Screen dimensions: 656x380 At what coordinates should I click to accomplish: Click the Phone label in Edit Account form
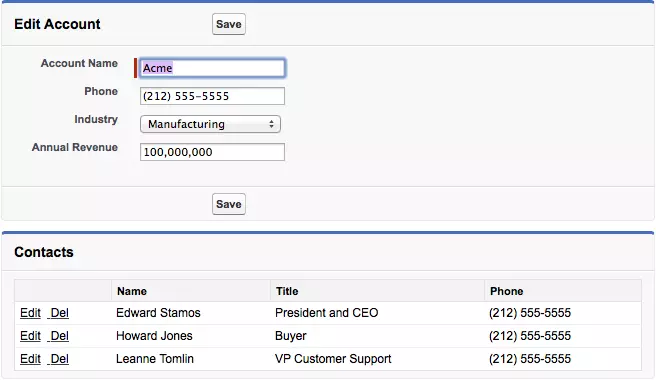(101, 91)
